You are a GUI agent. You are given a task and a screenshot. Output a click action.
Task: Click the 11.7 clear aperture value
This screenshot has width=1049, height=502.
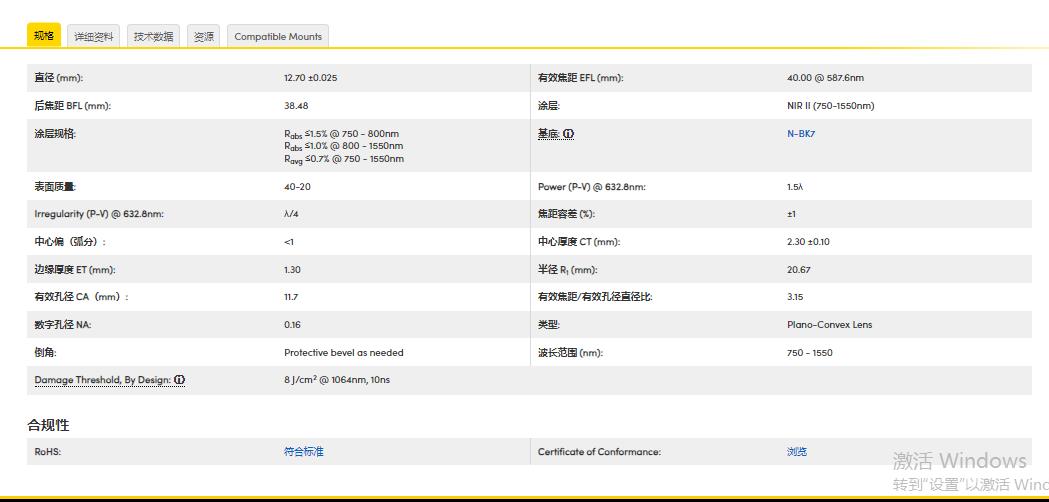291,297
